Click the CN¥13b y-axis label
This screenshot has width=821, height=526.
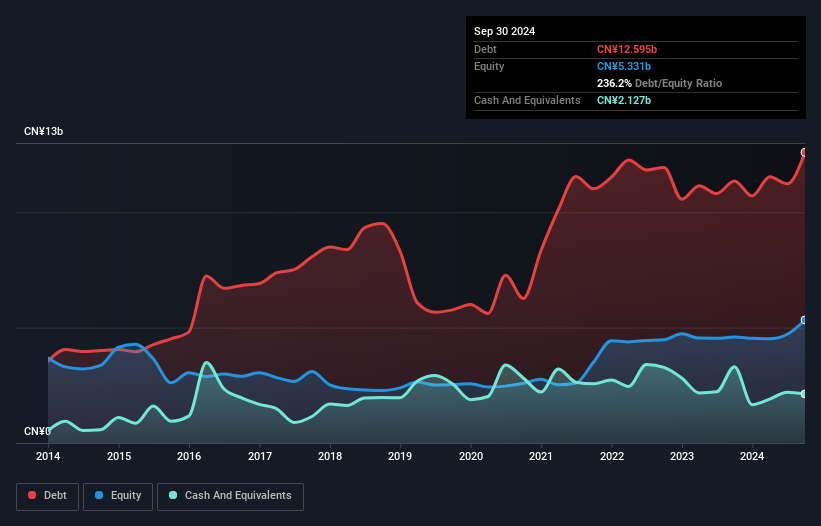click(43, 131)
